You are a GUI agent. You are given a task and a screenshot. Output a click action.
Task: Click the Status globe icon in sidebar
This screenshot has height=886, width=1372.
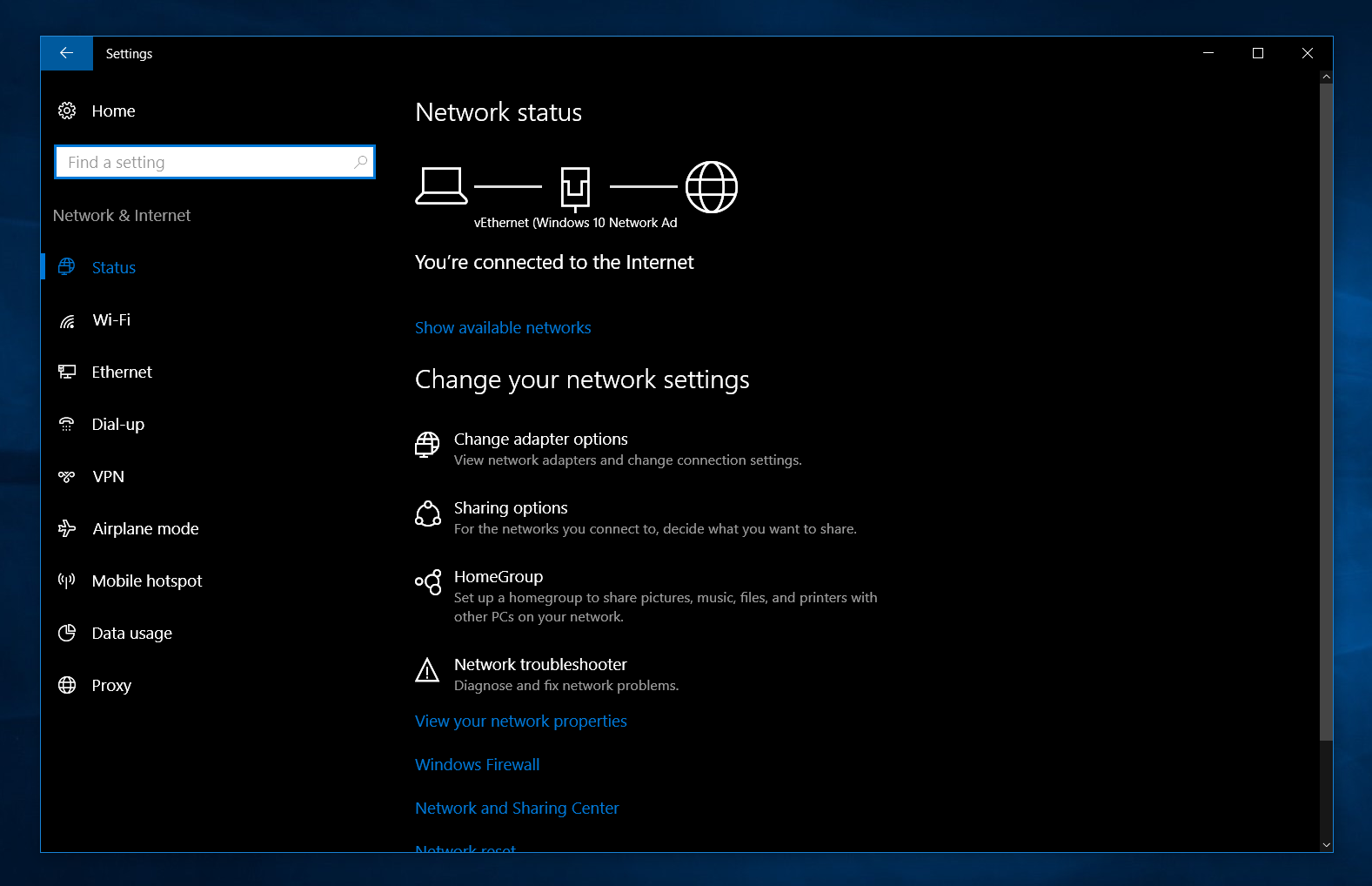point(67,267)
